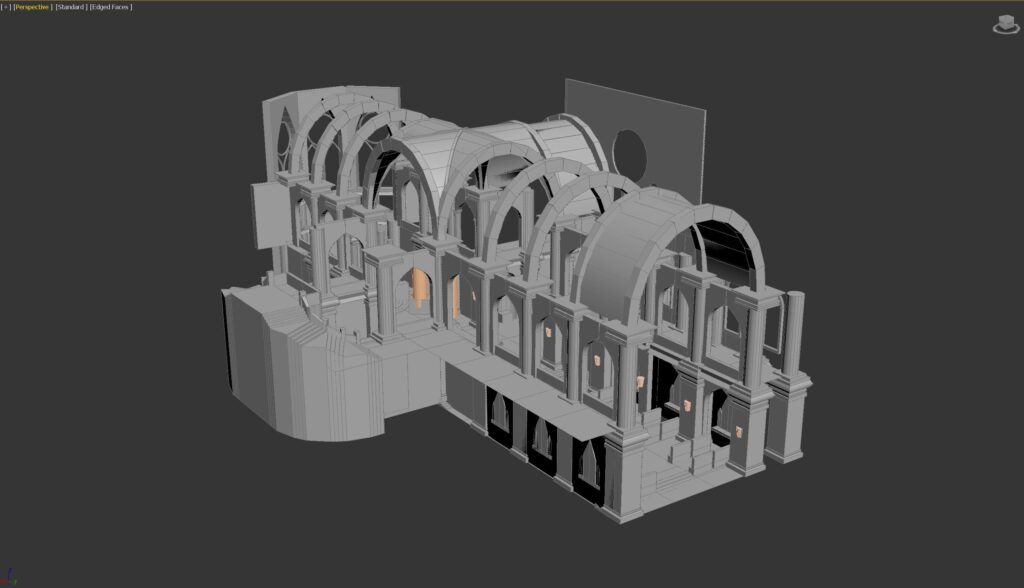
Task: Open the Edged Faces display menu
Action: coord(110,7)
